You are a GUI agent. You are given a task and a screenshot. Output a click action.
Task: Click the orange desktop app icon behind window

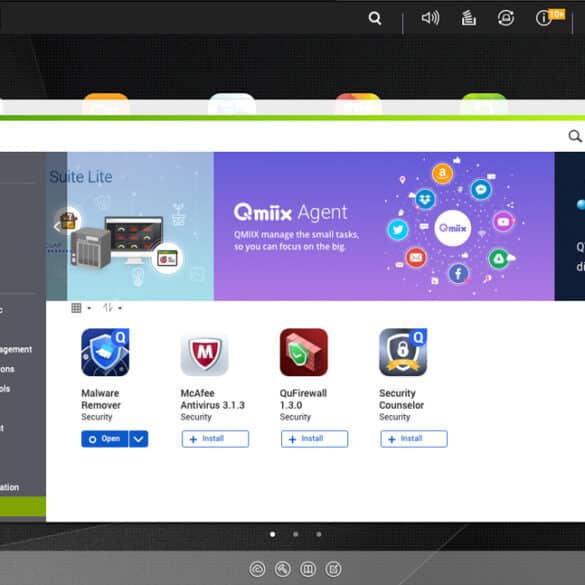106,103
